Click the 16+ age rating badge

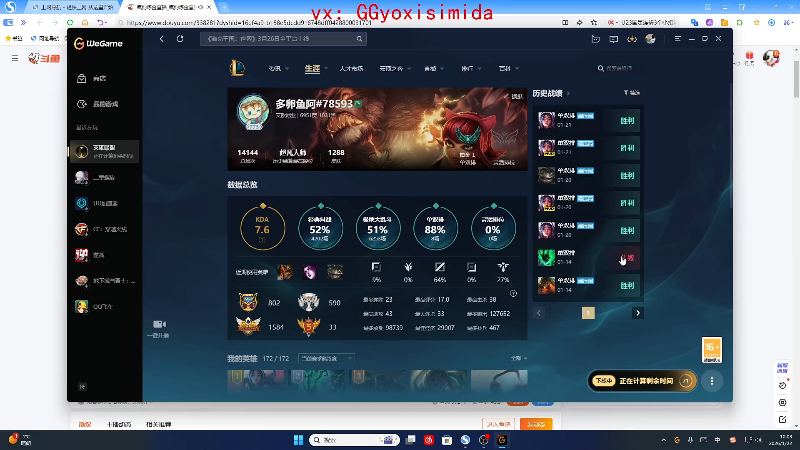pyautogui.click(x=712, y=350)
